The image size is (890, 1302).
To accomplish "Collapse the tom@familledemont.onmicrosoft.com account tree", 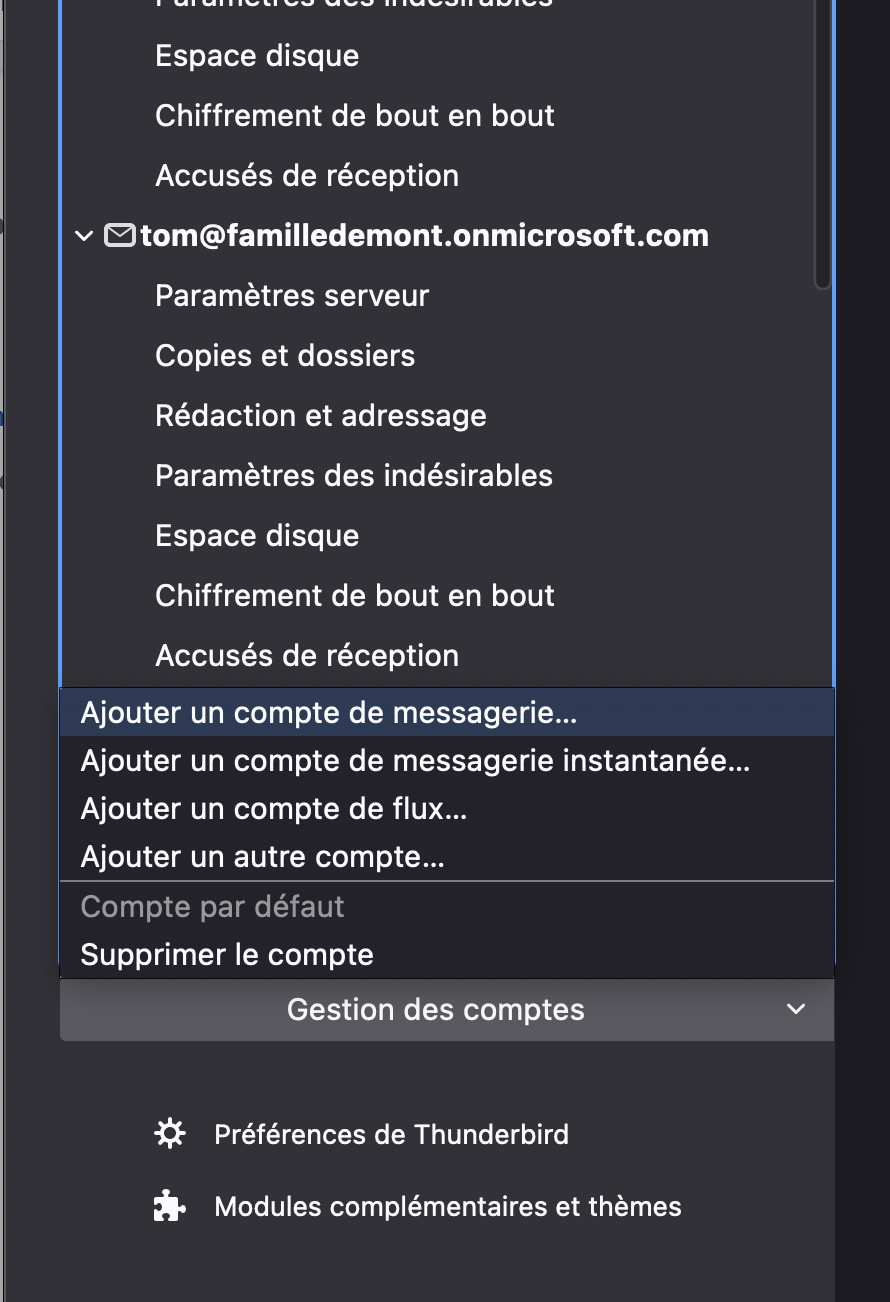I will click(x=83, y=236).
